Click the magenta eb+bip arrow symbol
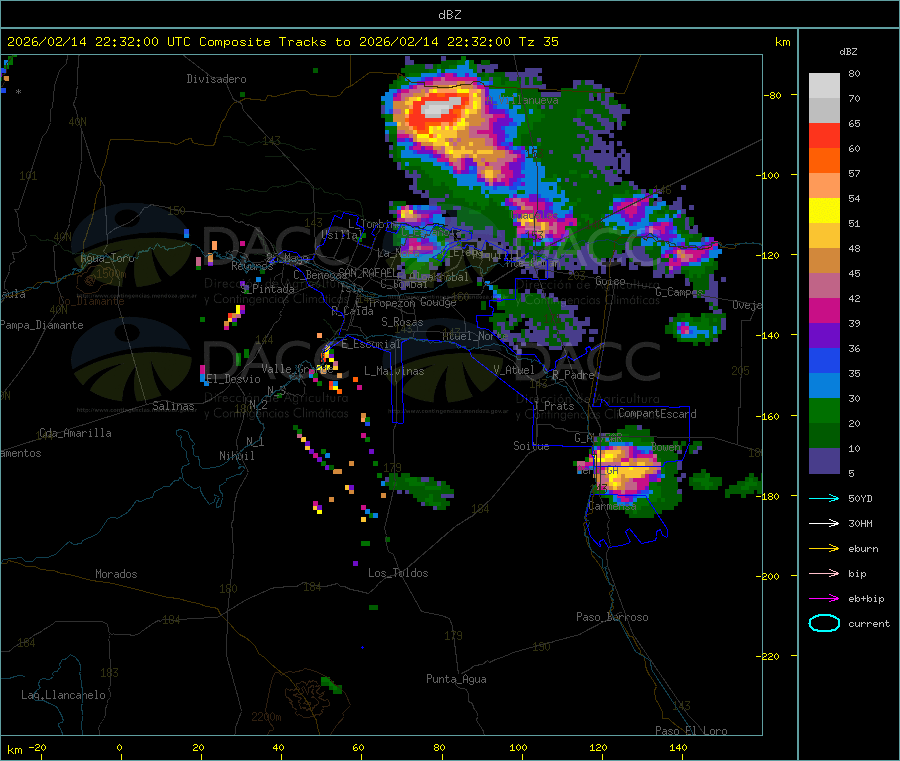 [x=824, y=599]
